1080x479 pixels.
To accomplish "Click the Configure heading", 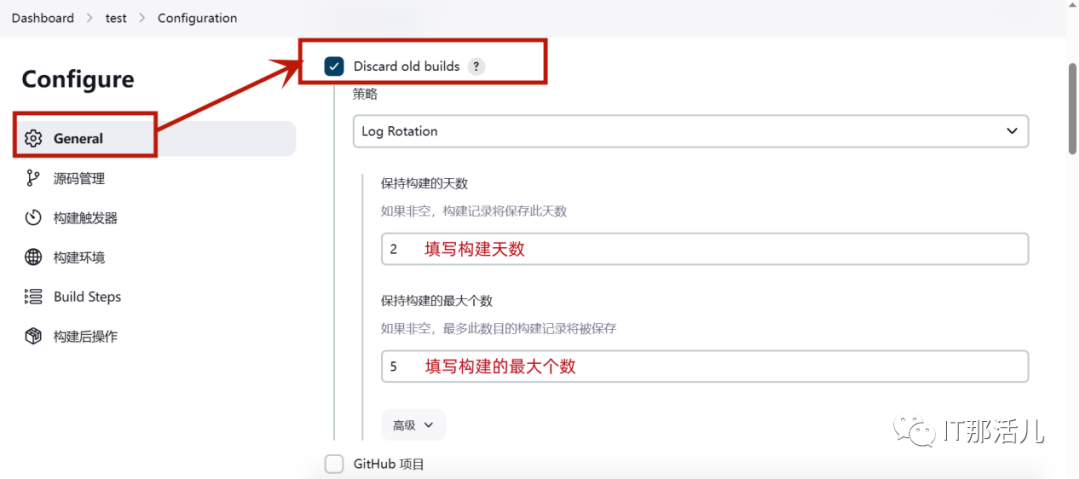I will point(78,79).
